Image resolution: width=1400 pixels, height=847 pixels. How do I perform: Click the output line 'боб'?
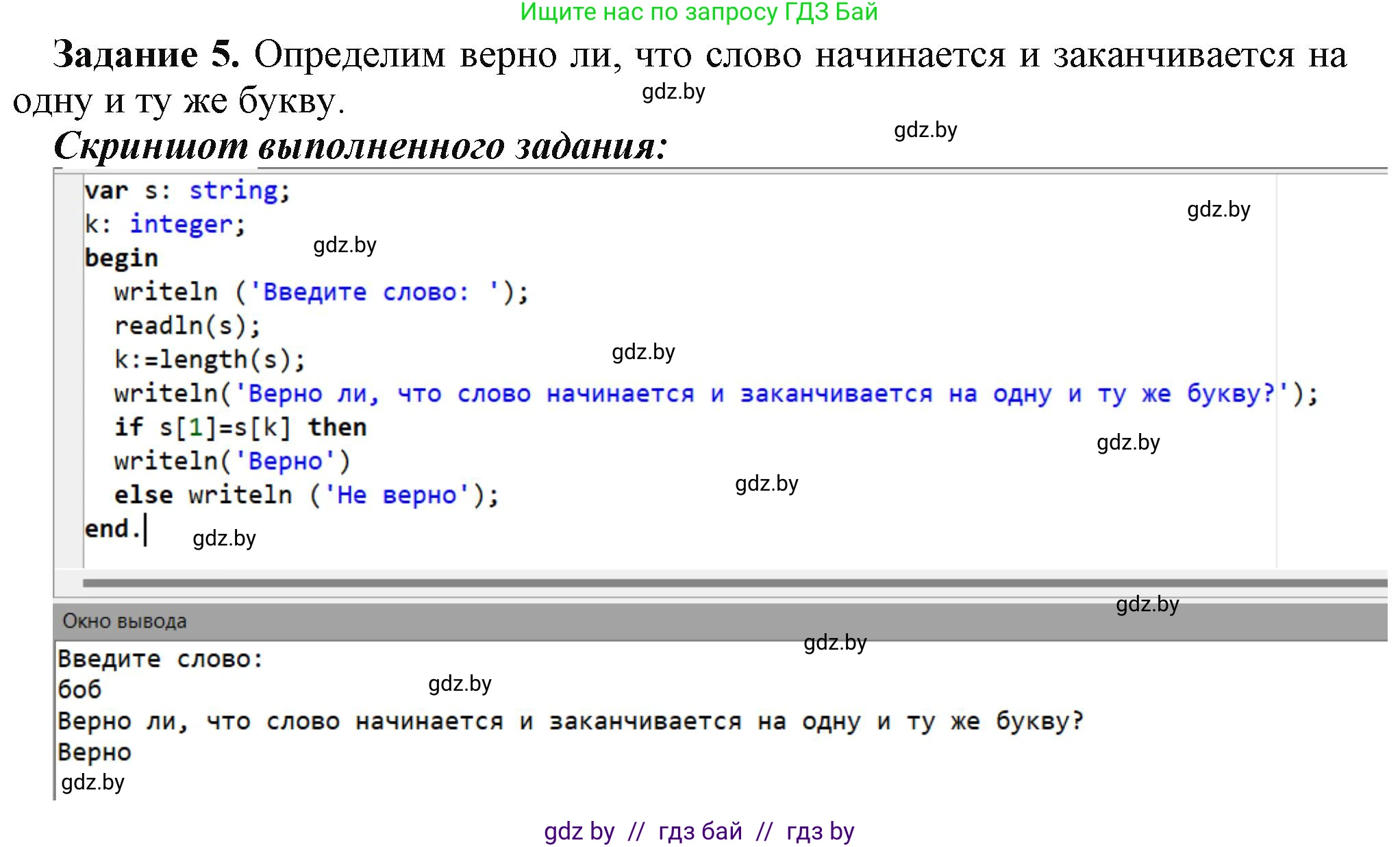point(79,689)
